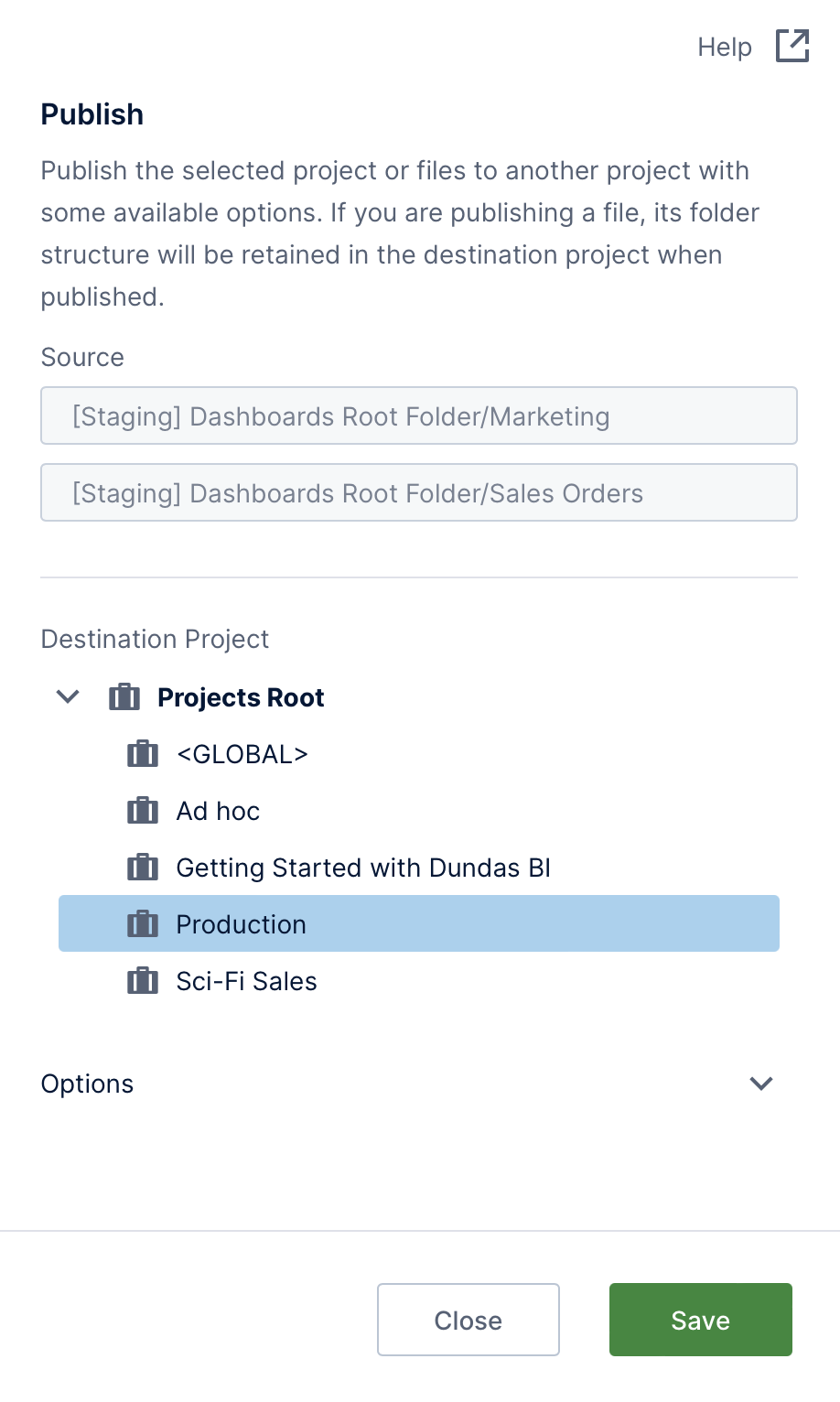Click the Production project icon
Screen dimensions: 840x1402
click(x=142, y=924)
